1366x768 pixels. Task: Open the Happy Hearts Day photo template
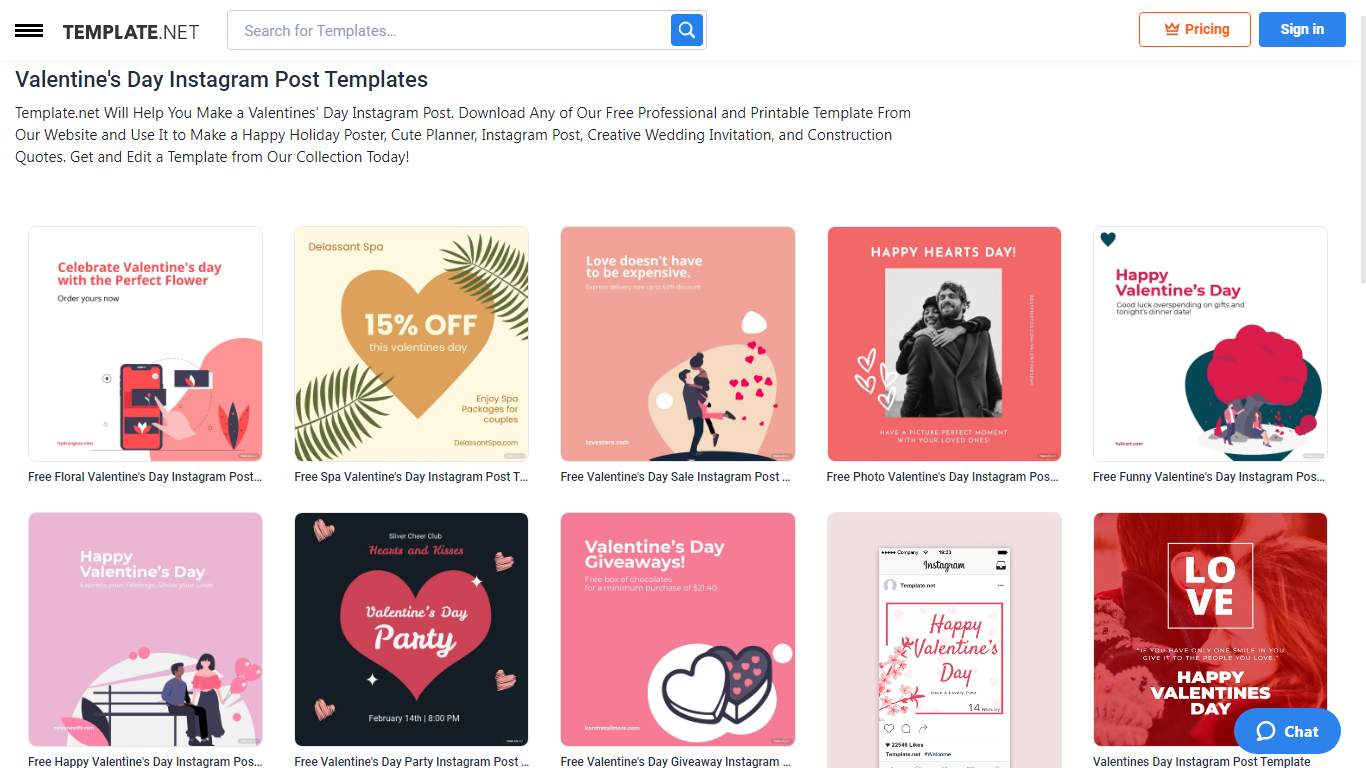click(x=944, y=344)
